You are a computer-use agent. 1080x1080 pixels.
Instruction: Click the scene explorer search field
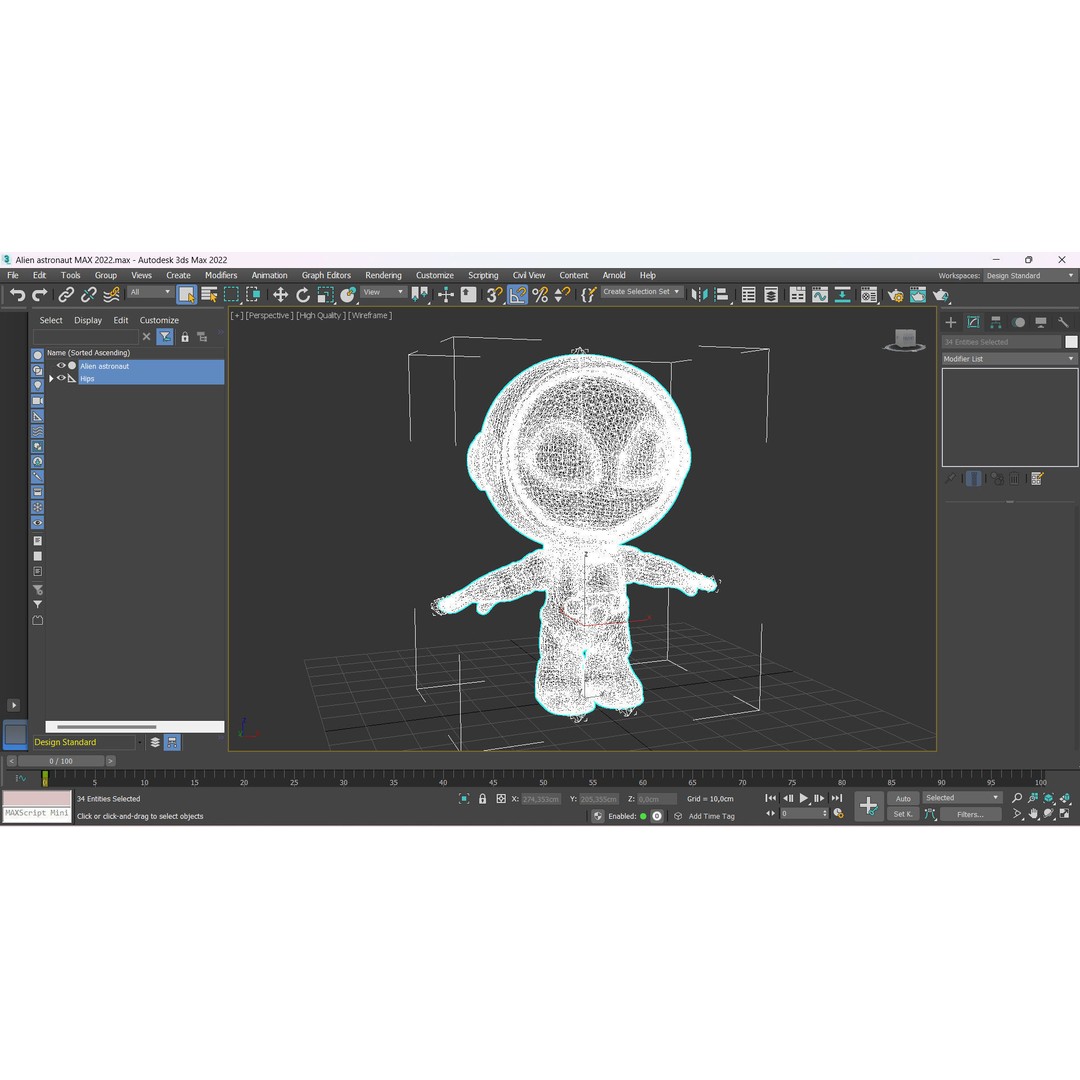[85, 337]
